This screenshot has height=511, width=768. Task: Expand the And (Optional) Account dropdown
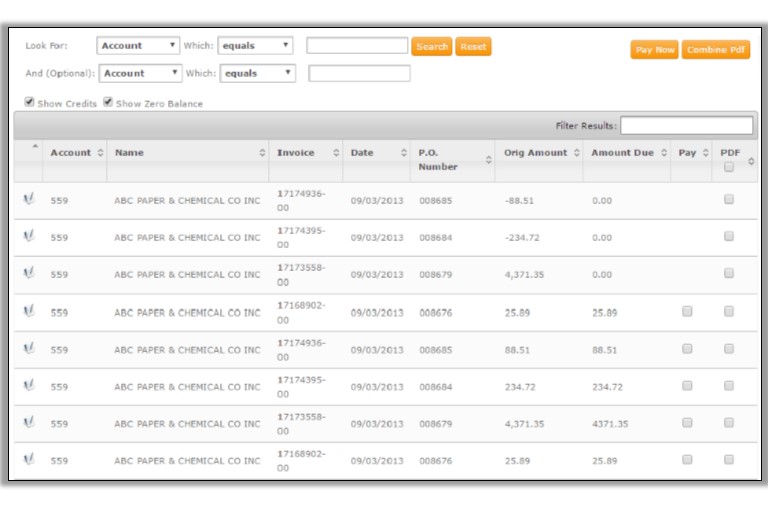pos(140,73)
